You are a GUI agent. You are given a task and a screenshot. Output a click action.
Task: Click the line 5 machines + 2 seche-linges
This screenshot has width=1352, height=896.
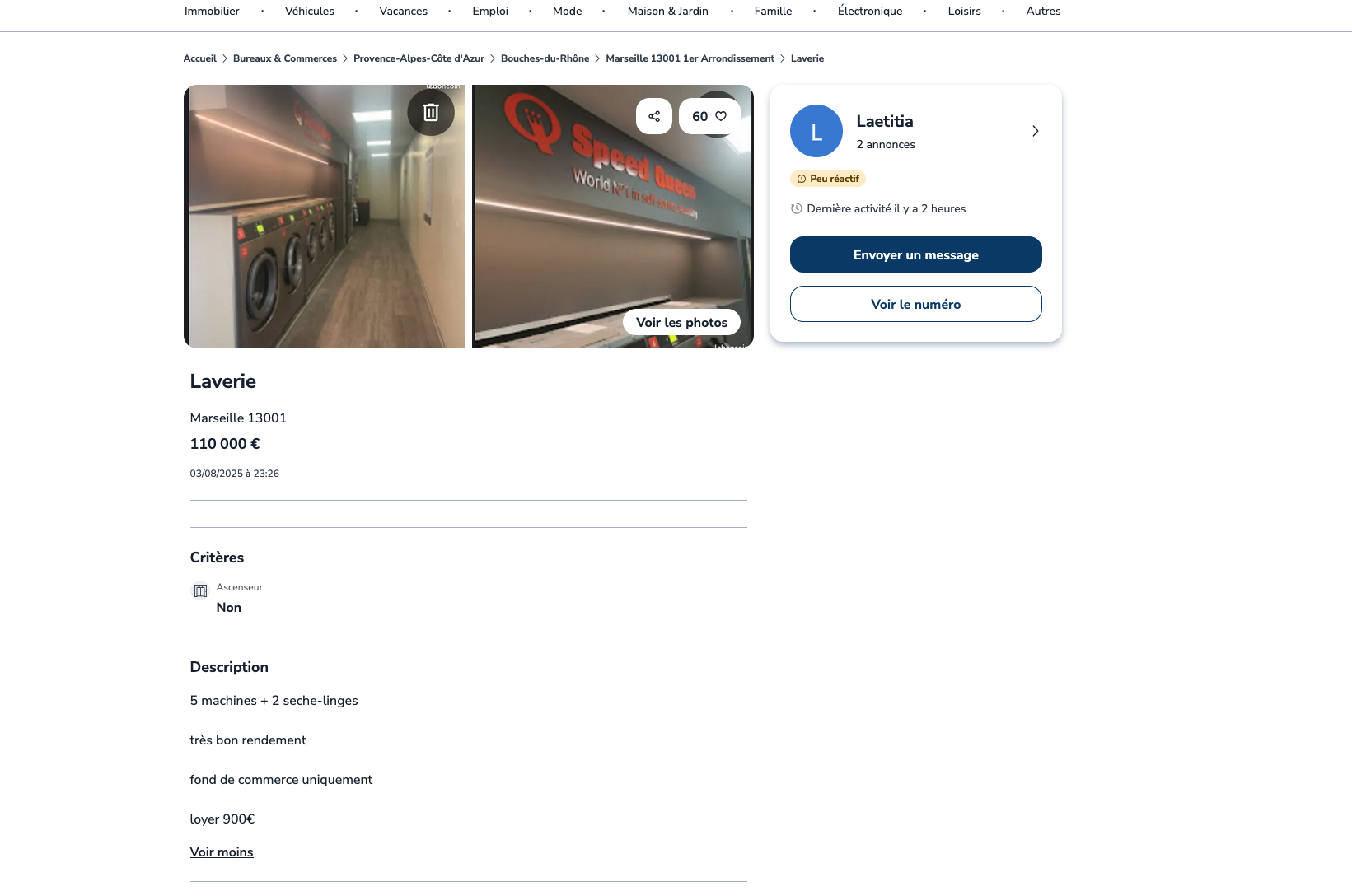coord(274,701)
